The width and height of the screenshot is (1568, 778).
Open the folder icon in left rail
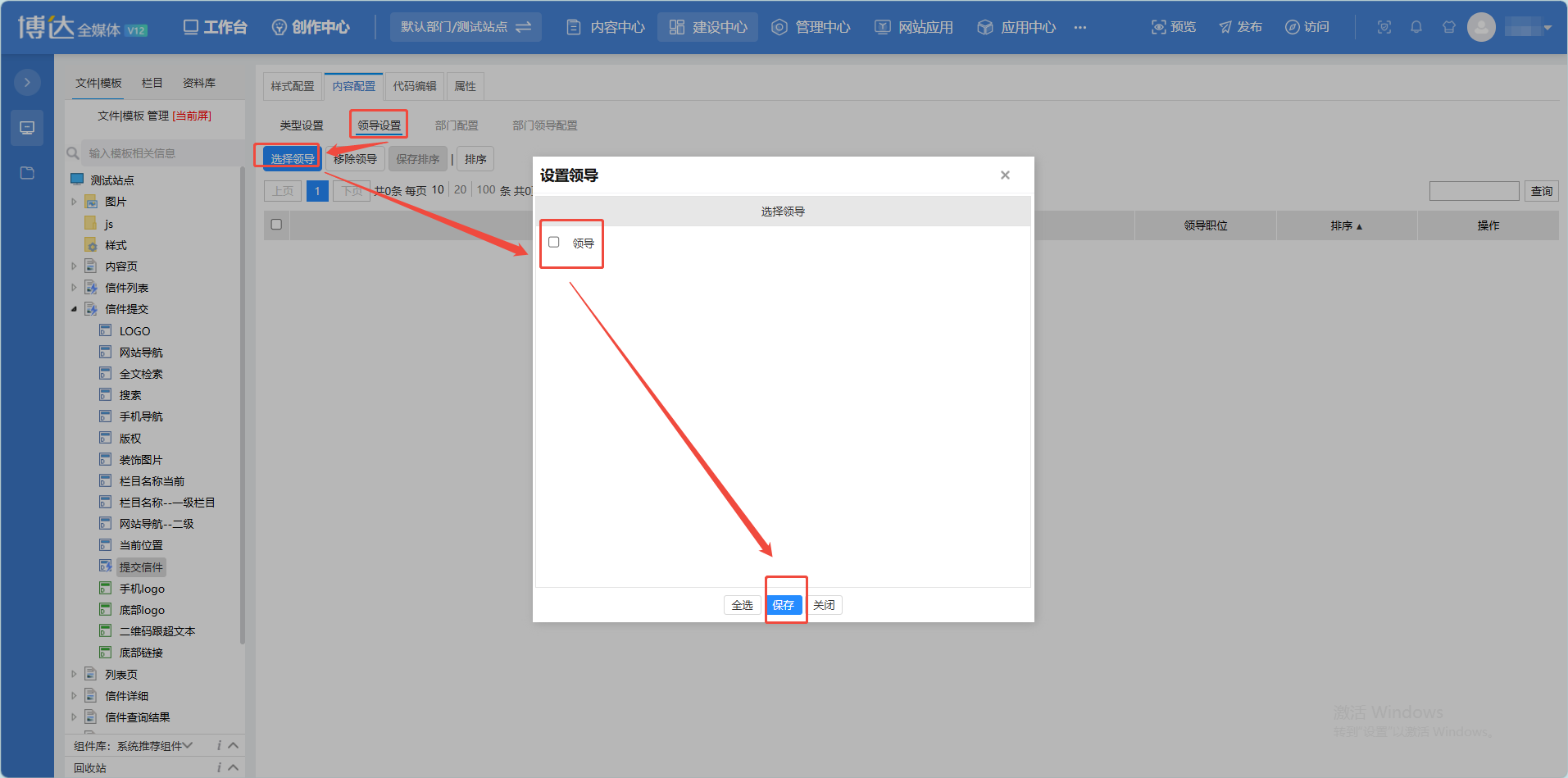point(27,173)
